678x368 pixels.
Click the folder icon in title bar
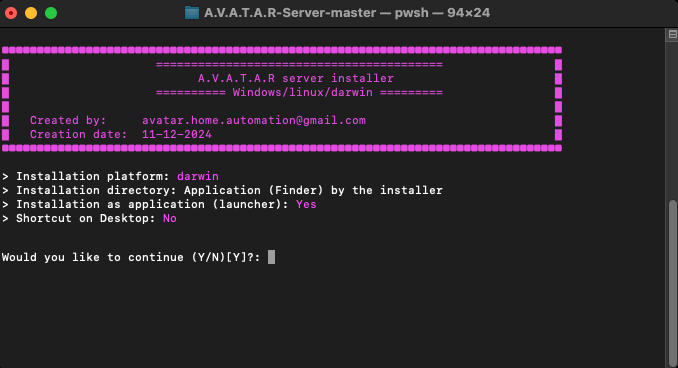click(192, 13)
